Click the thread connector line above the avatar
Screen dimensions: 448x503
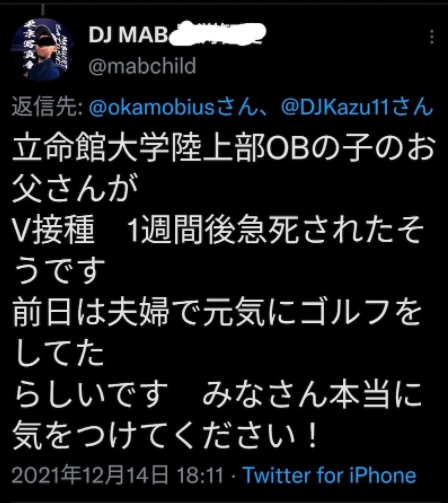(43, 9)
